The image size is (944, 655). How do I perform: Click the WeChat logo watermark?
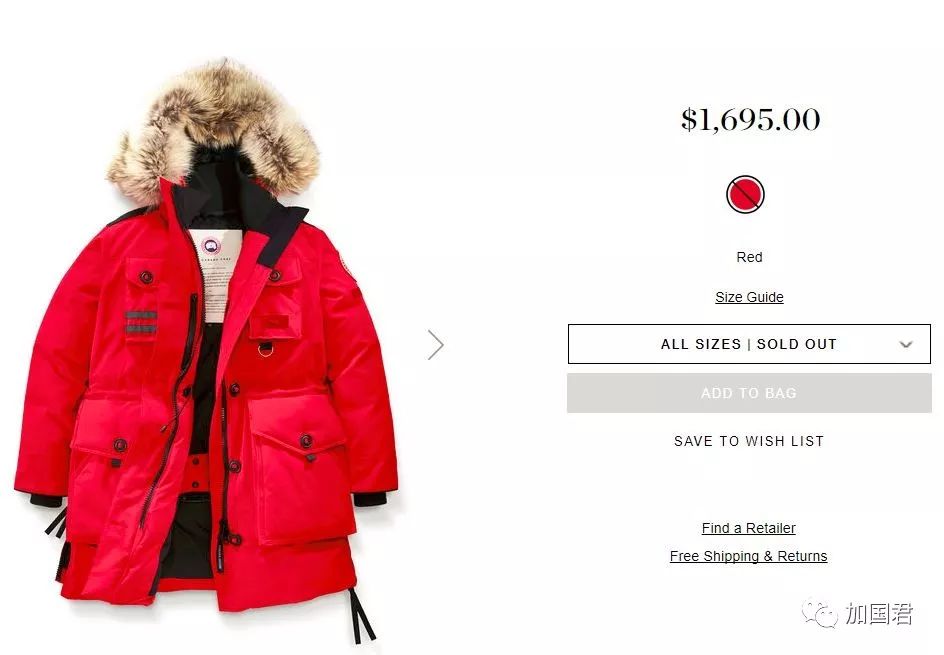[820, 613]
